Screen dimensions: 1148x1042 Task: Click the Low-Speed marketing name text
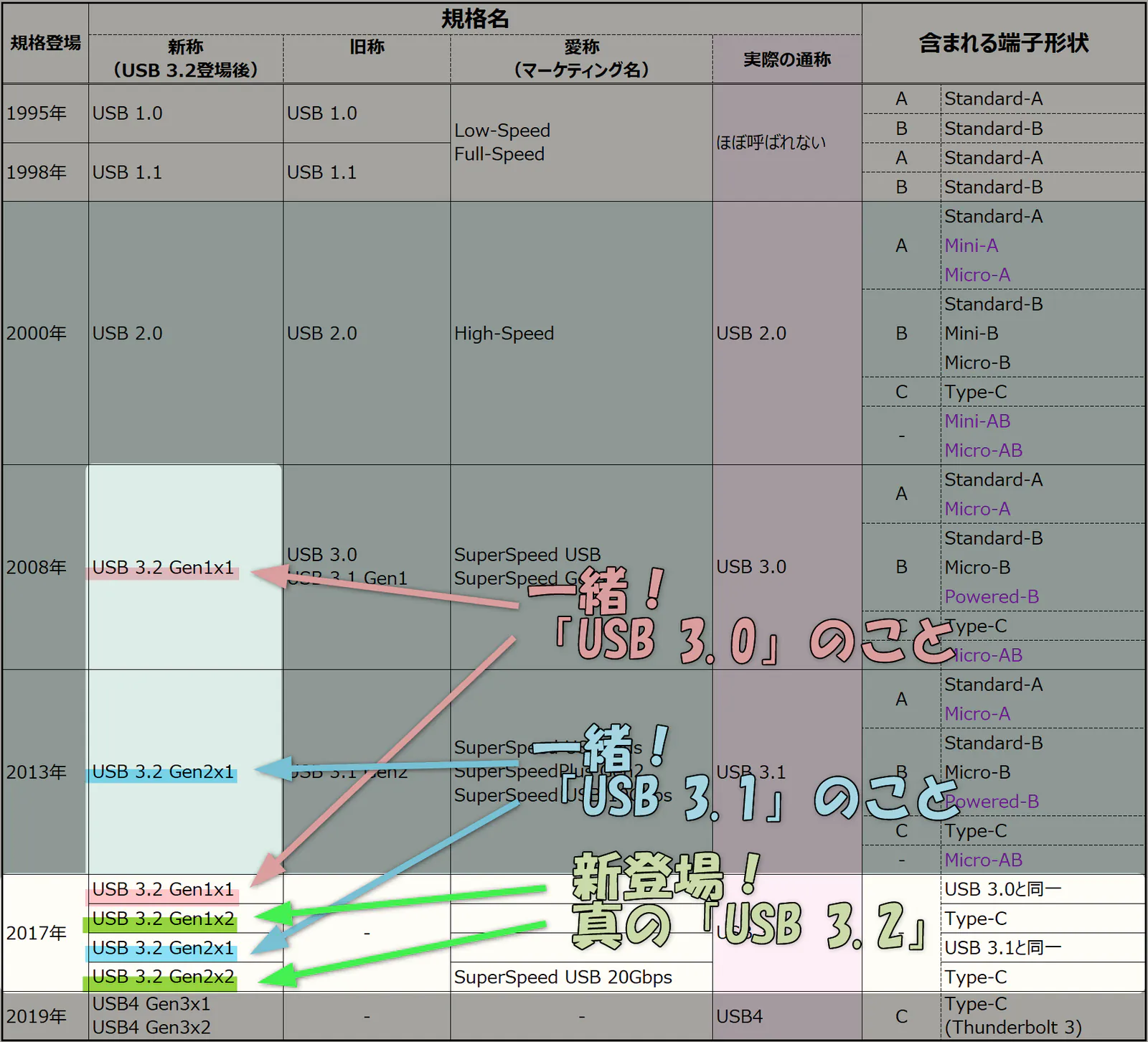[502, 131]
